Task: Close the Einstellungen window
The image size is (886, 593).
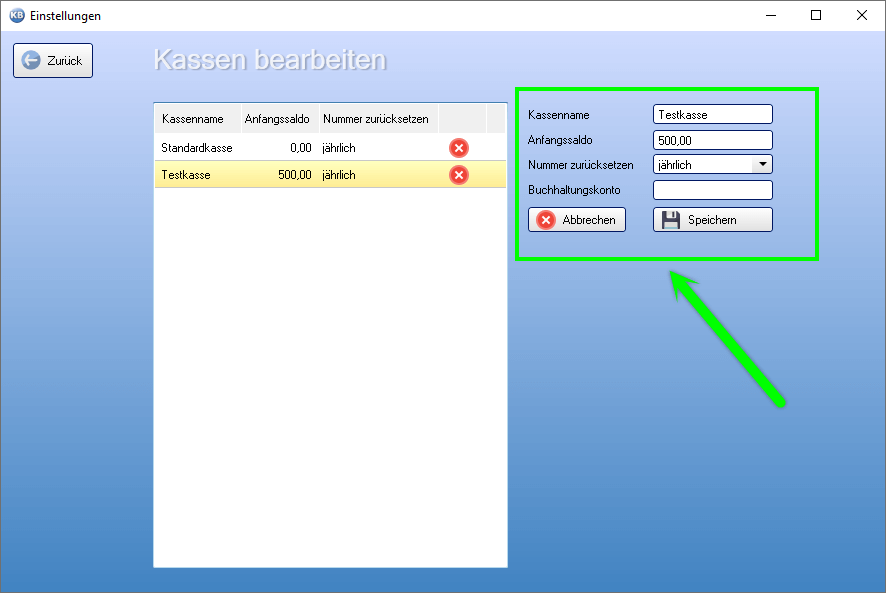Action: 862,15
